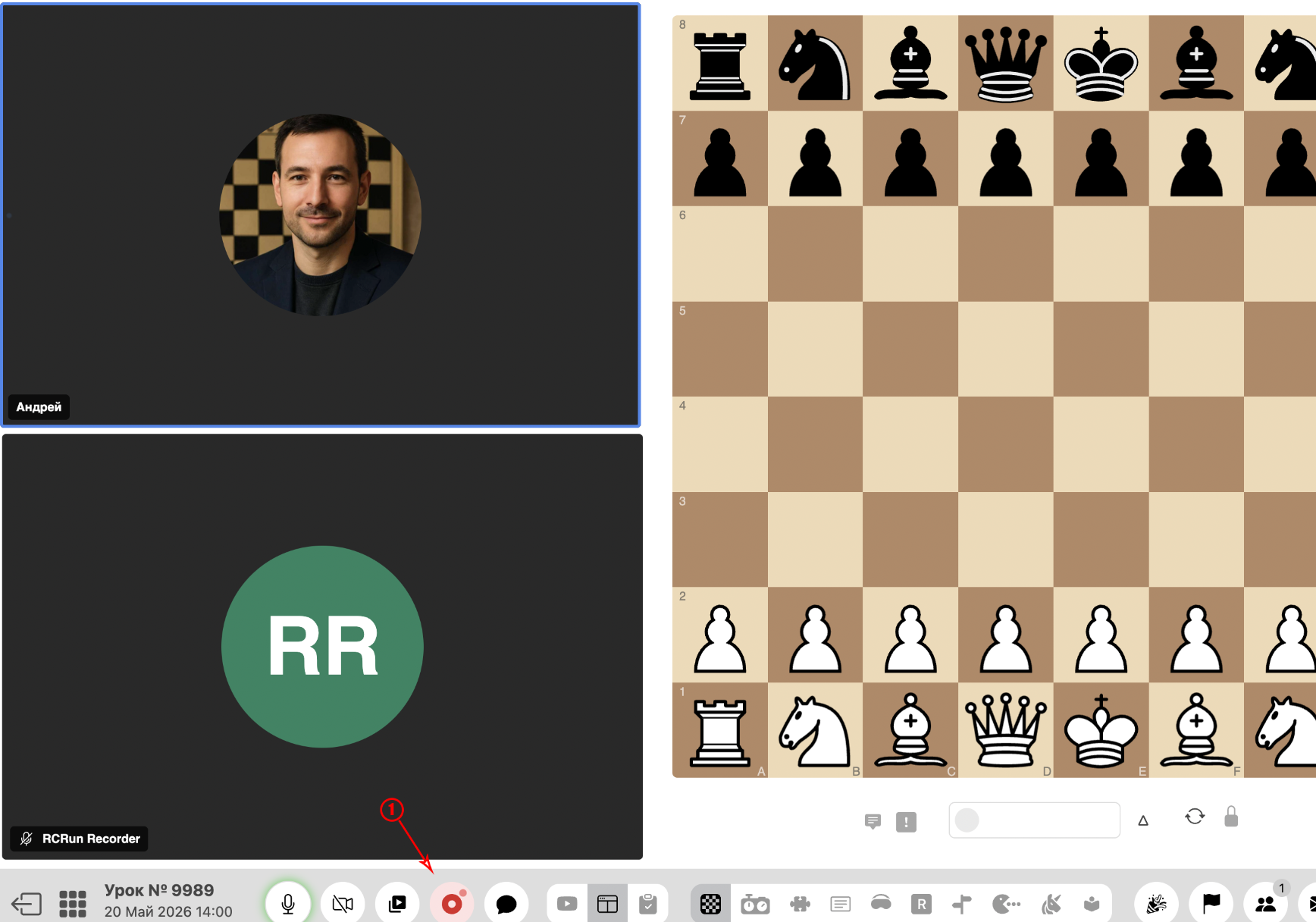1316x922 pixels.
Task: Open the board comment bubble icon
Action: 873,821
